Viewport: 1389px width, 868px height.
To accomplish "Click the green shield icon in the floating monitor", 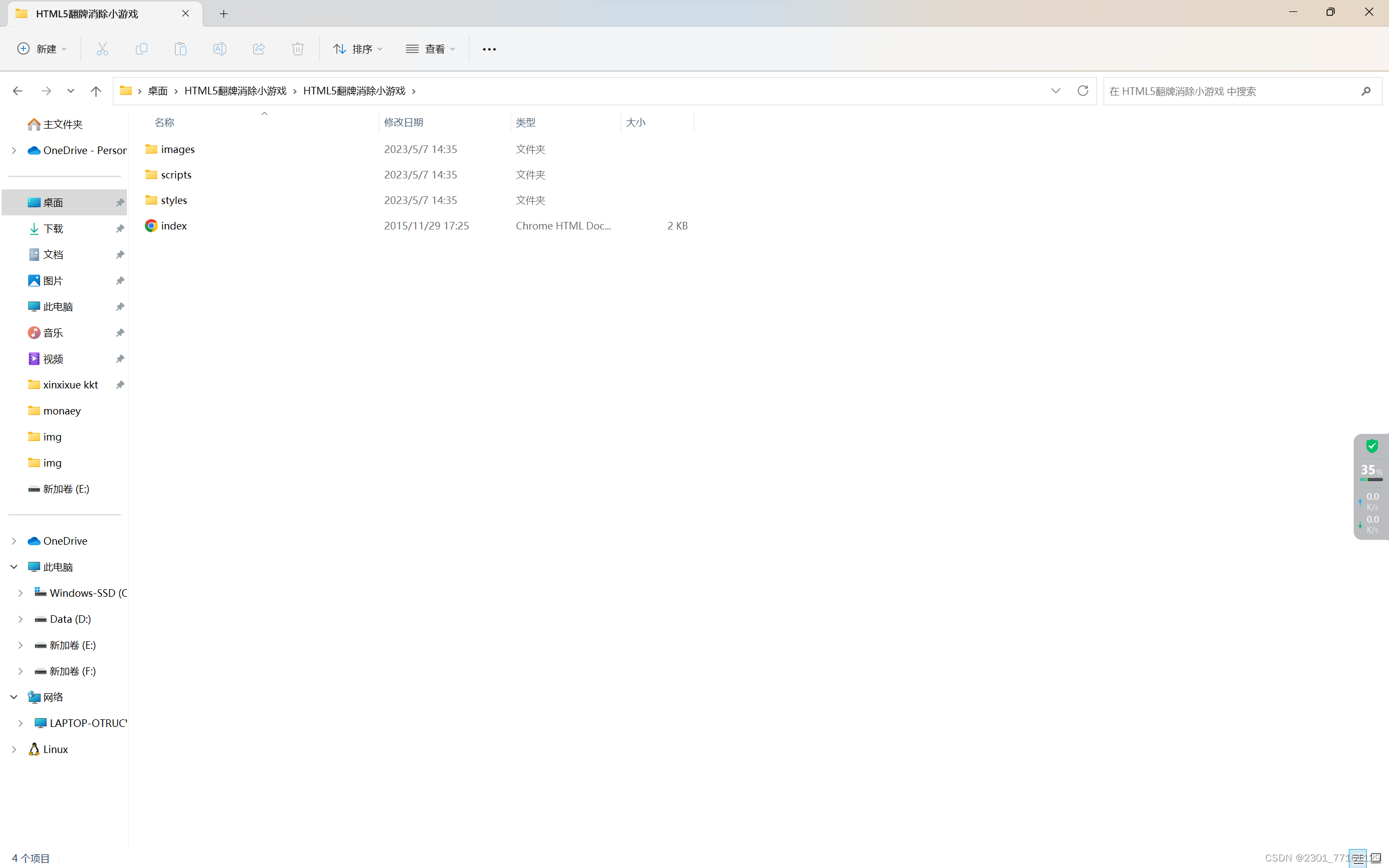I will tap(1372, 446).
